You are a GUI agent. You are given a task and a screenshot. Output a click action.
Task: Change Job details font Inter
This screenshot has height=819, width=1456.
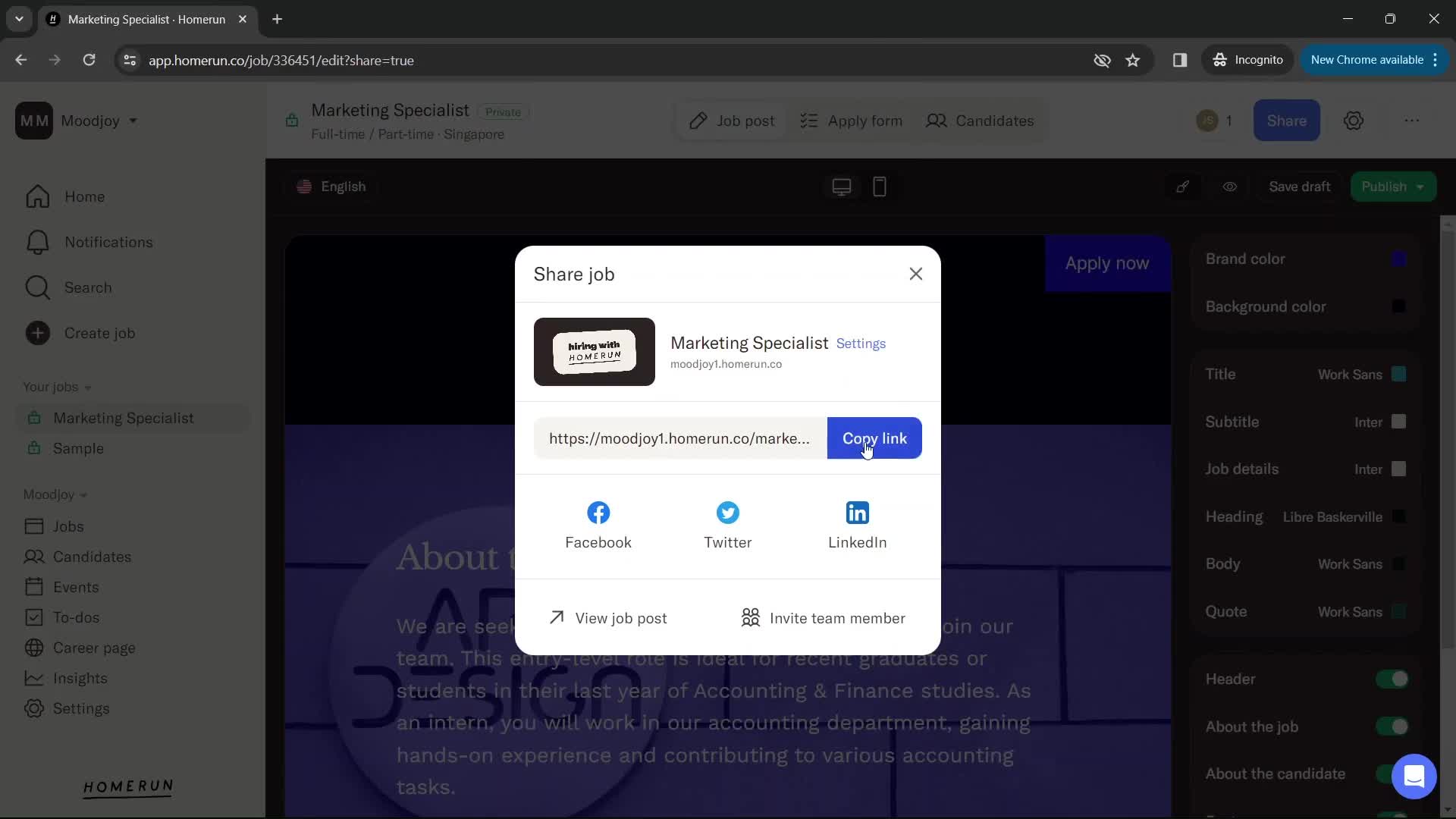[x=1368, y=469]
